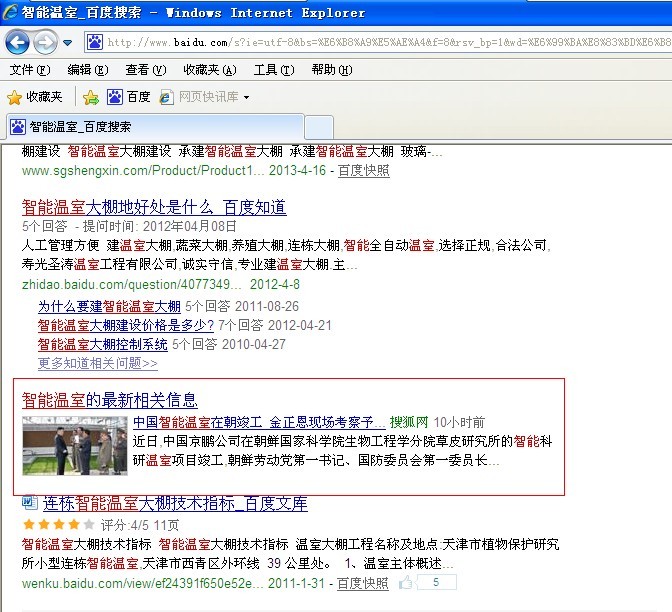This screenshot has height=612, width=672.
Task: Click the thumbs-up like icon
Action: pyautogui.click(x=405, y=582)
